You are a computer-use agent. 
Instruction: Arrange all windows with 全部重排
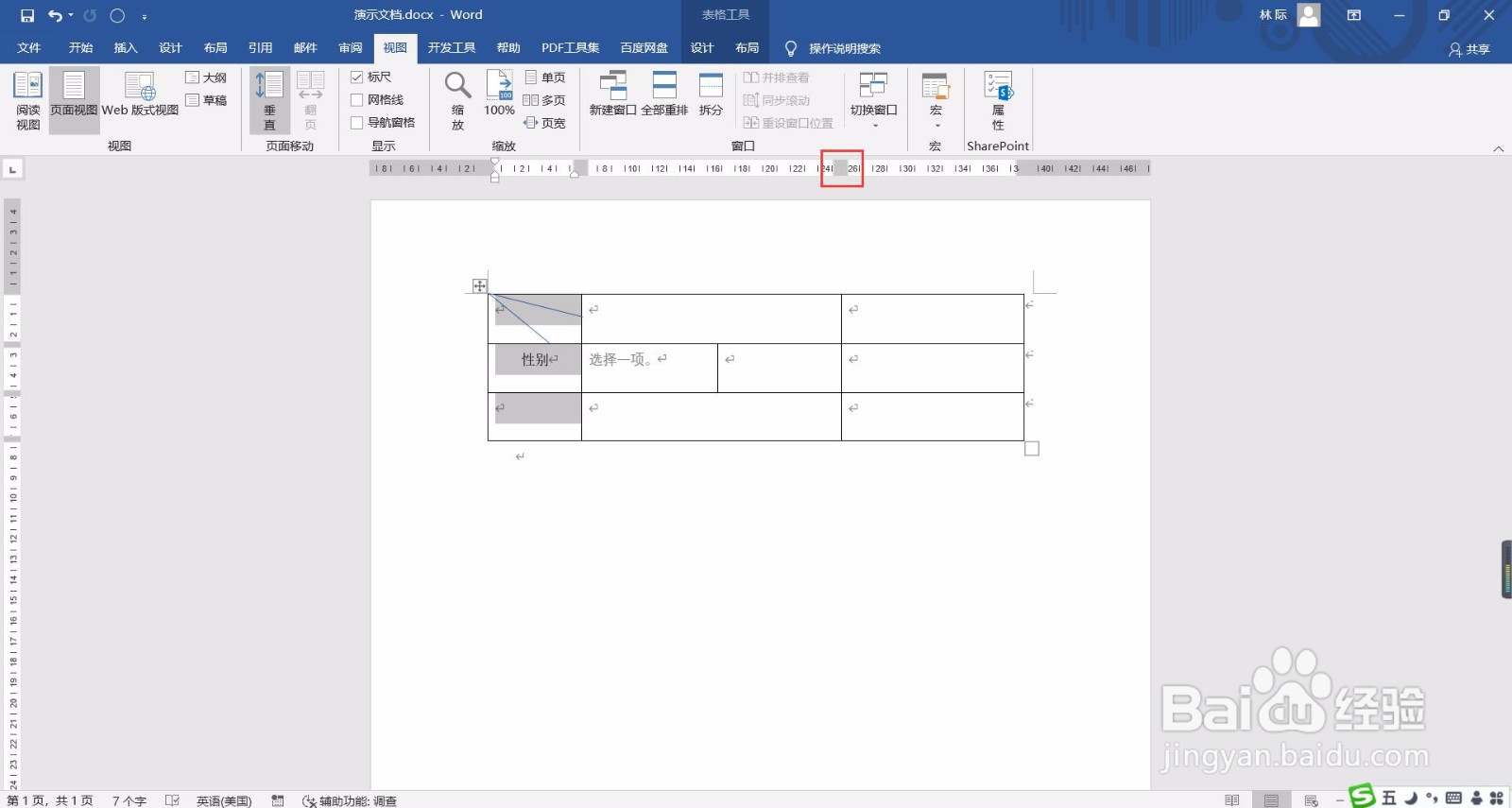[x=664, y=94]
